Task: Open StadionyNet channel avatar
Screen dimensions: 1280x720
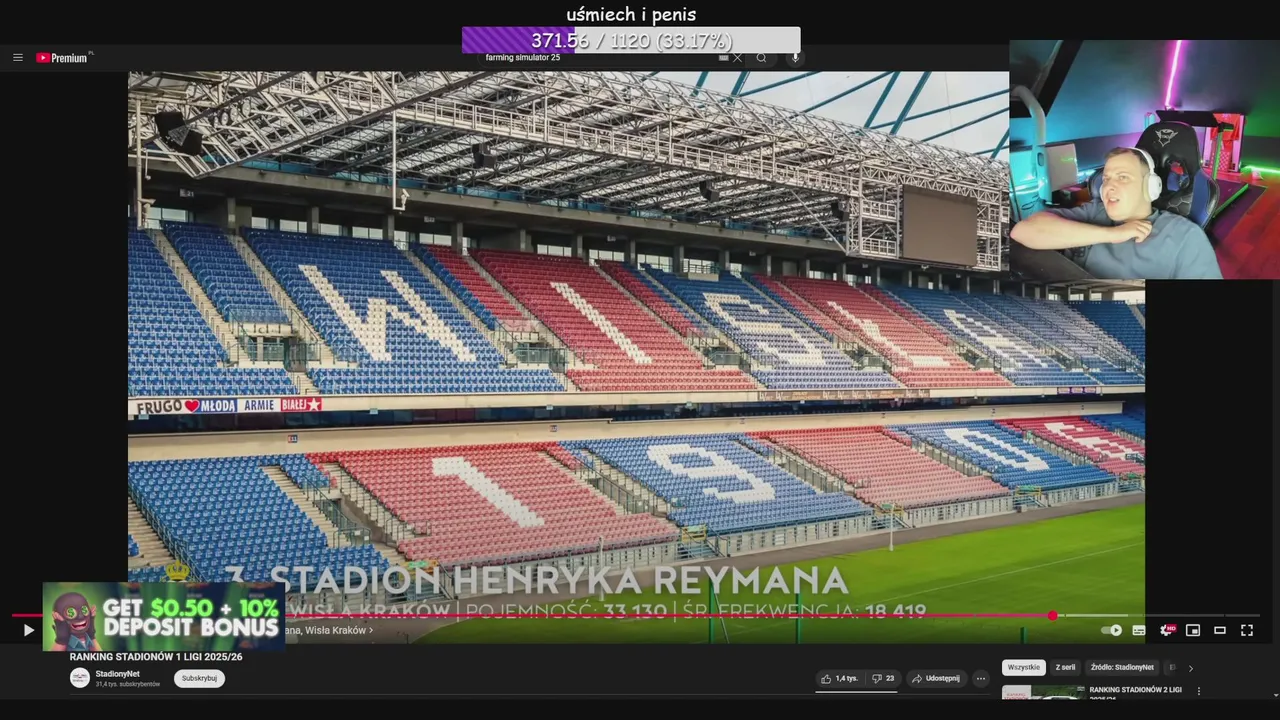Action: tap(80, 678)
